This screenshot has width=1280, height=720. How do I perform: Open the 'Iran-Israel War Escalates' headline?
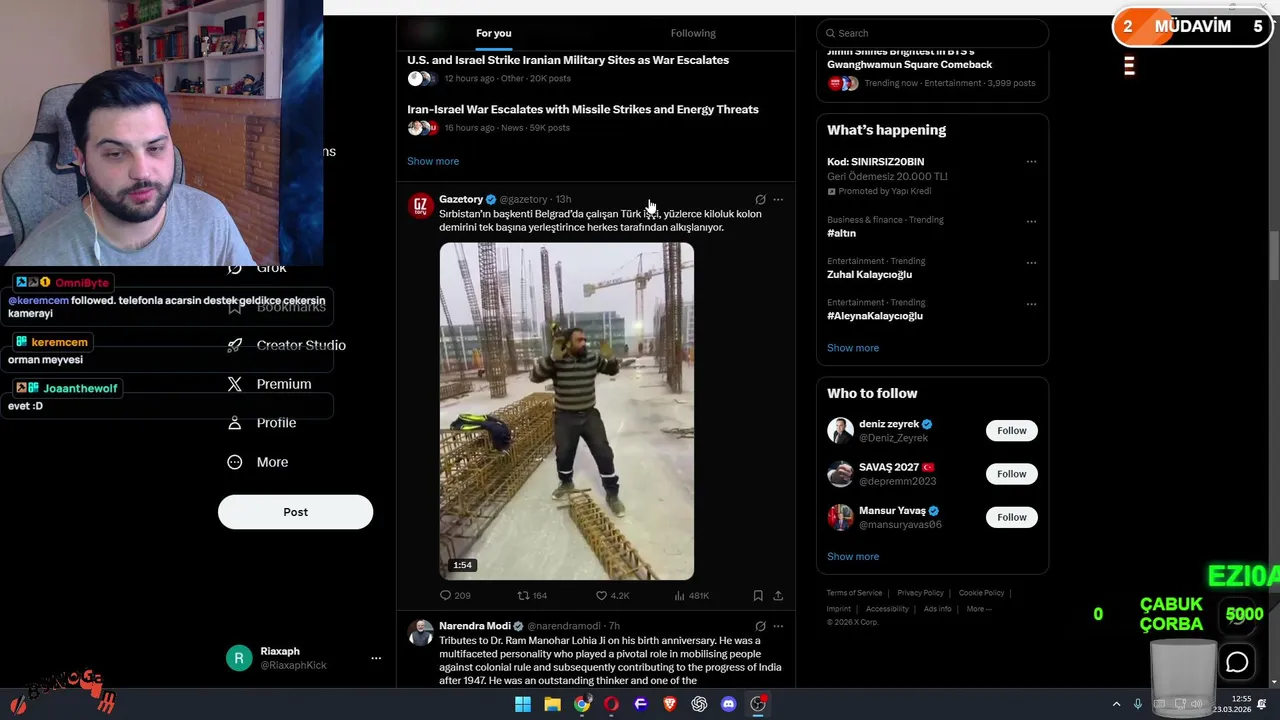583,109
